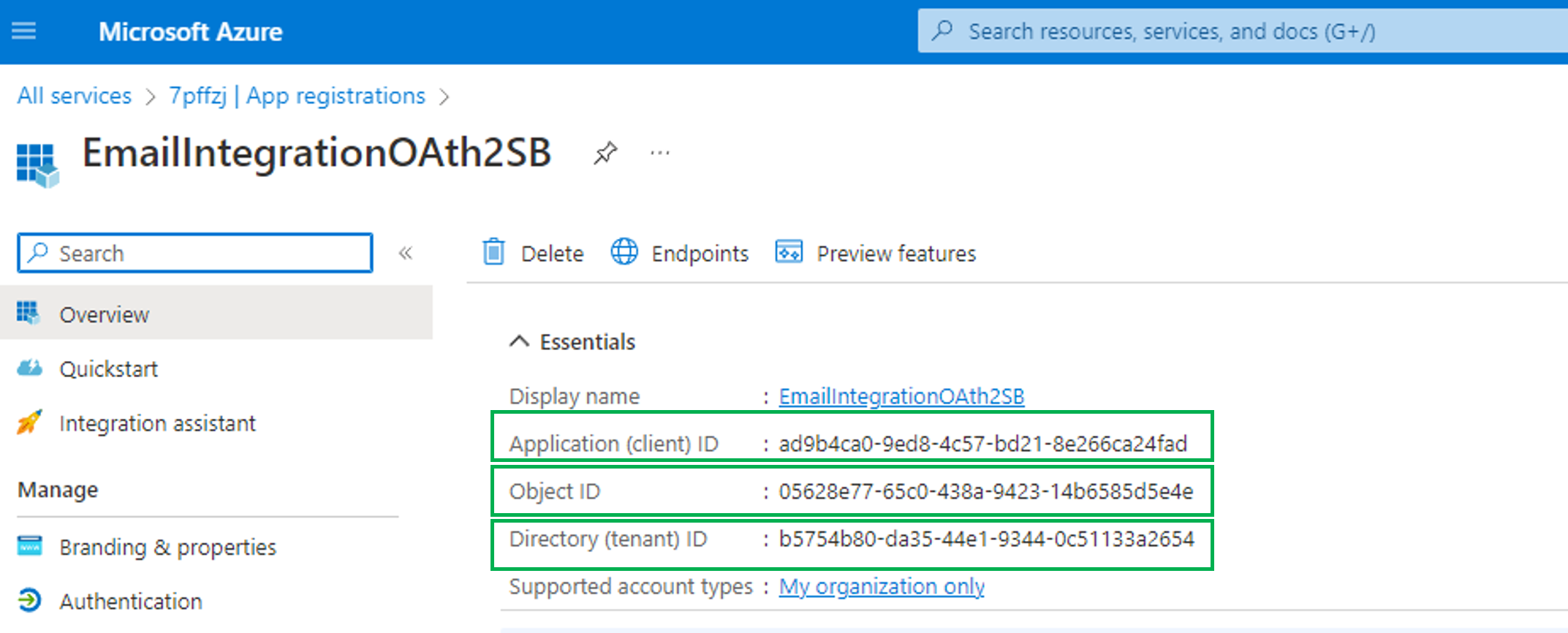
Task: Open Preview features panel
Action: (x=876, y=253)
